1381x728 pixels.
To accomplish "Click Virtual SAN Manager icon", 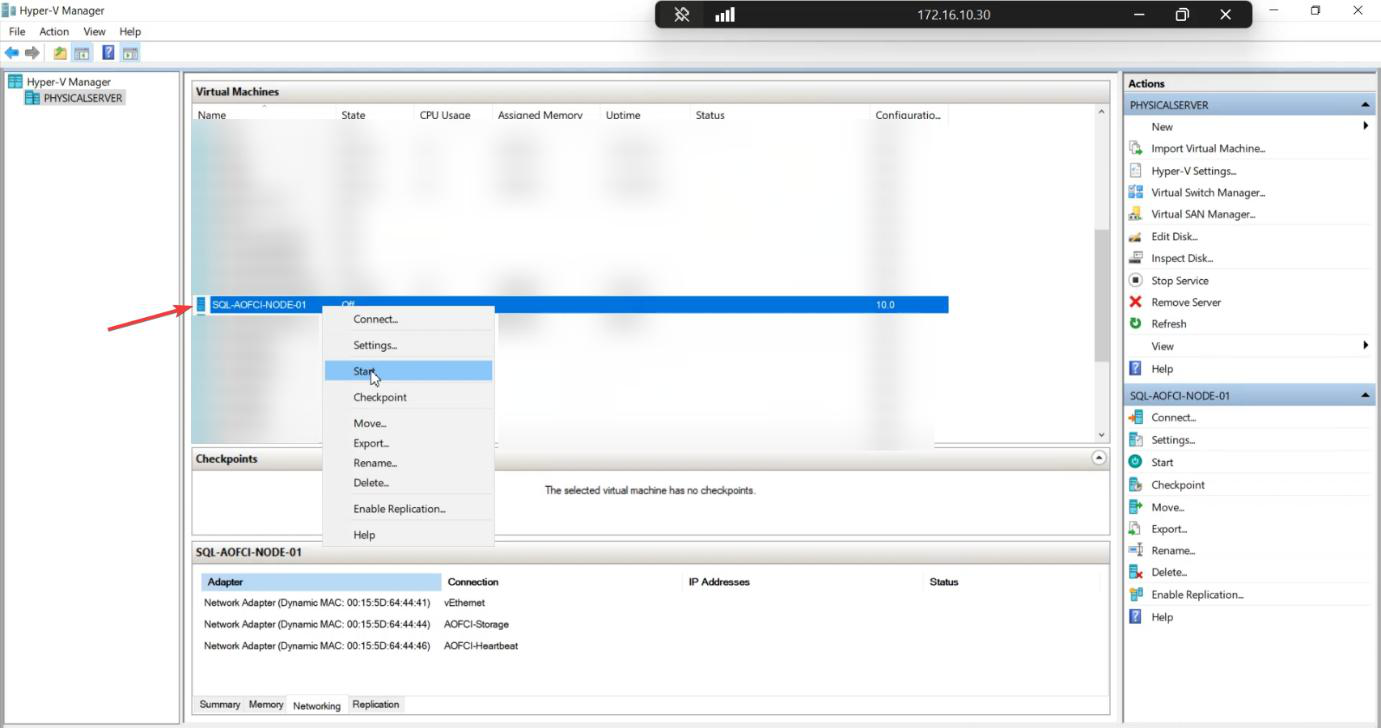I will click(1135, 214).
